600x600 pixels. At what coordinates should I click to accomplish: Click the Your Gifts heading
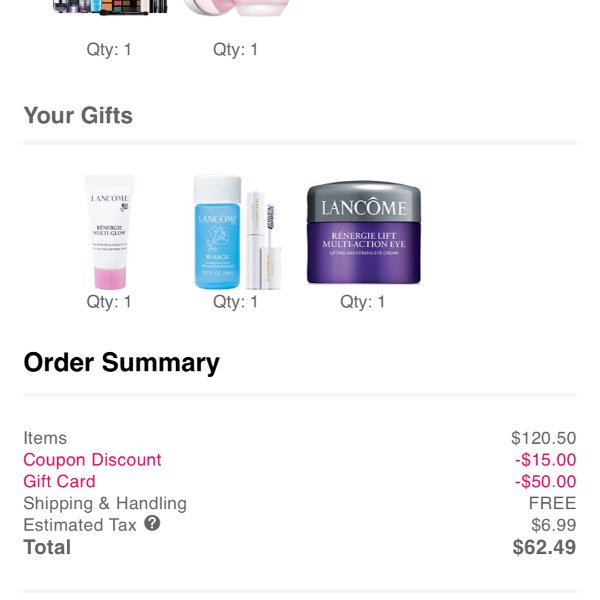pyautogui.click(x=78, y=115)
